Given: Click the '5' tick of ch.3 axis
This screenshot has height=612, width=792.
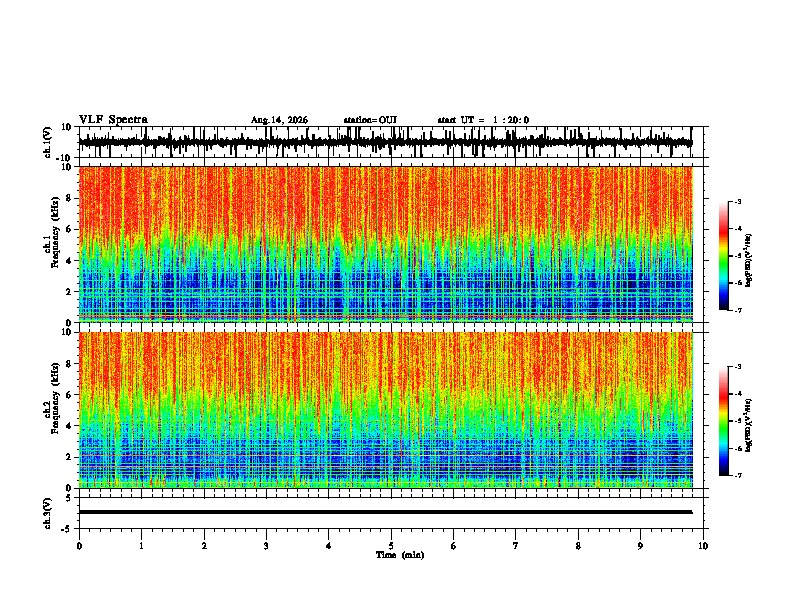Looking at the screenshot, I should [x=69, y=497].
